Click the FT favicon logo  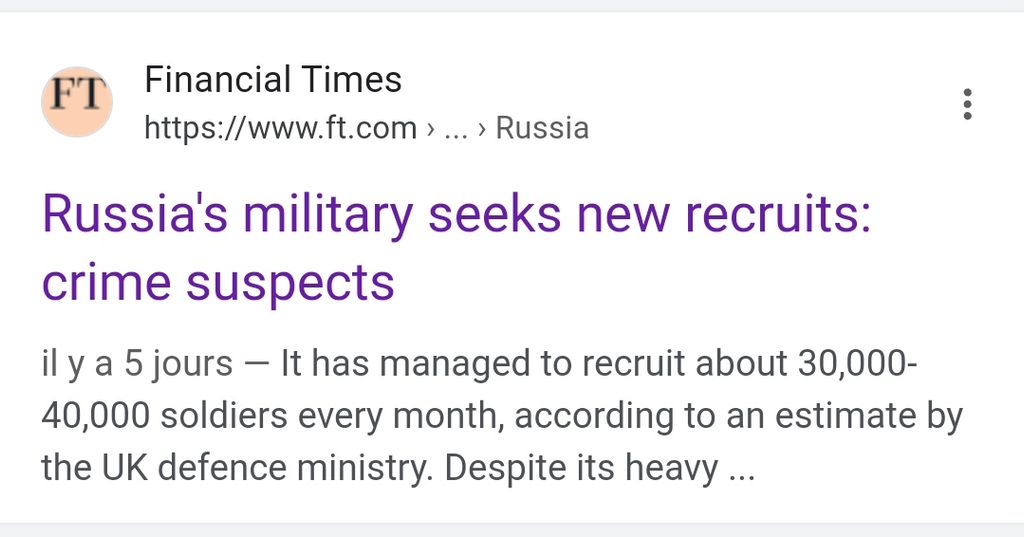[76, 102]
